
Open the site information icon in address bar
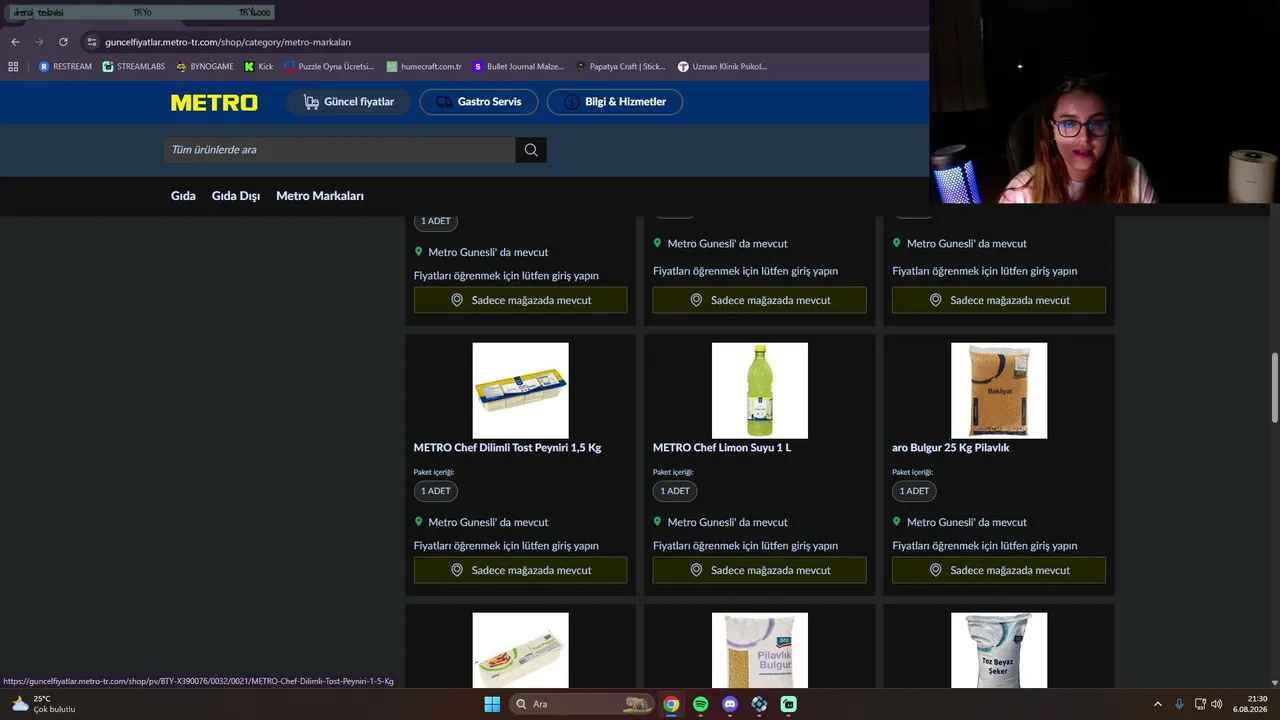[92, 42]
